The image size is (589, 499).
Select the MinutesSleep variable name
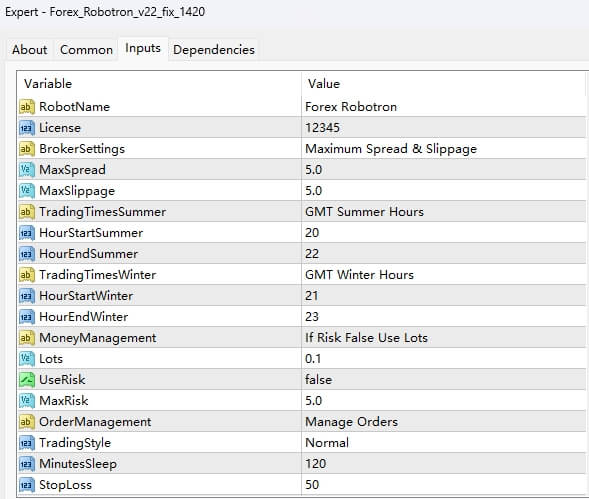pyautogui.click(x=78, y=464)
